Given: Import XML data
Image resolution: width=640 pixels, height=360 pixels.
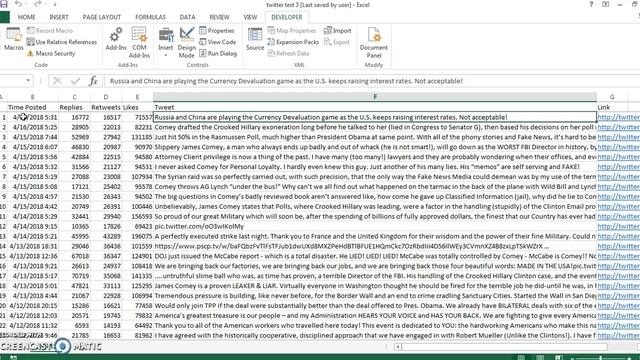Looking at the screenshot, I should point(338,31).
